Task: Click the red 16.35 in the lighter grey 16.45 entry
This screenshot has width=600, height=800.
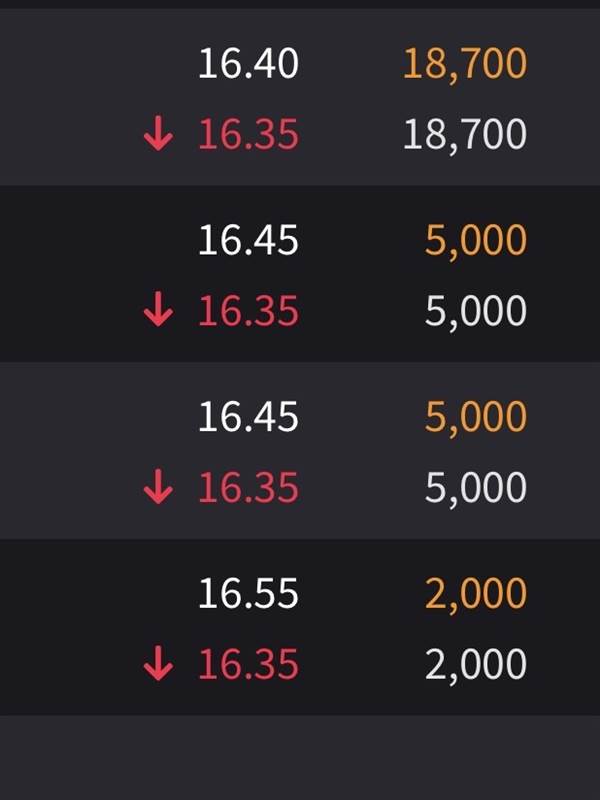Action: click(x=248, y=487)
